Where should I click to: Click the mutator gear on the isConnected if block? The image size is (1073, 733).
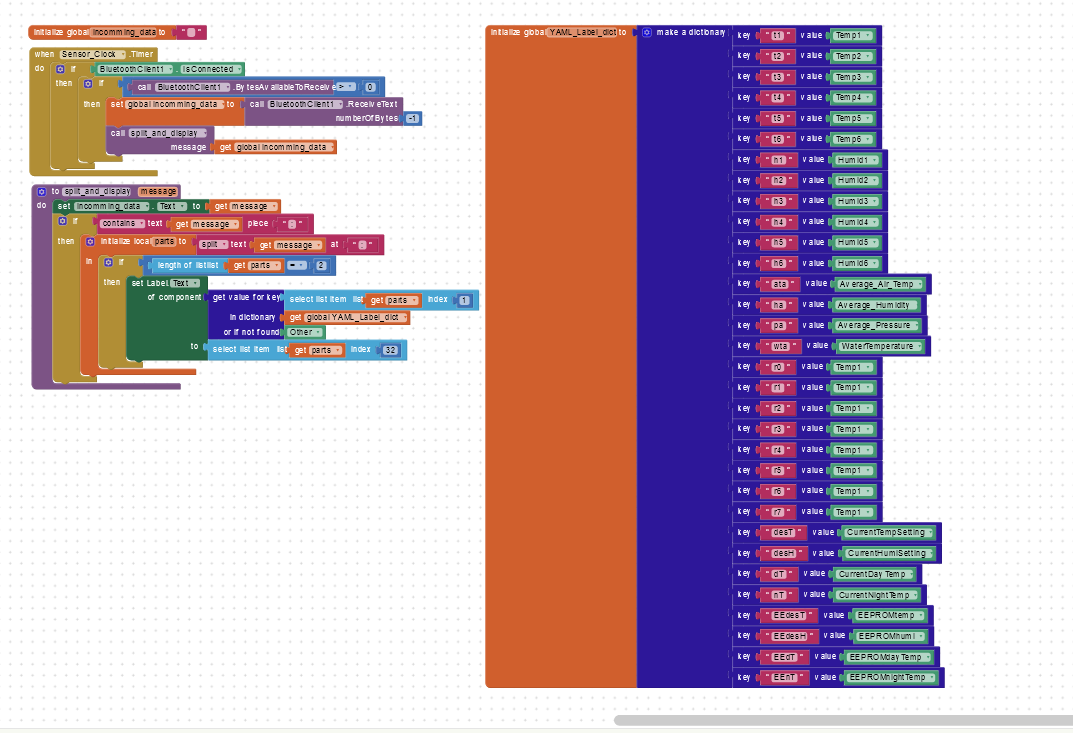click(60, 69)
